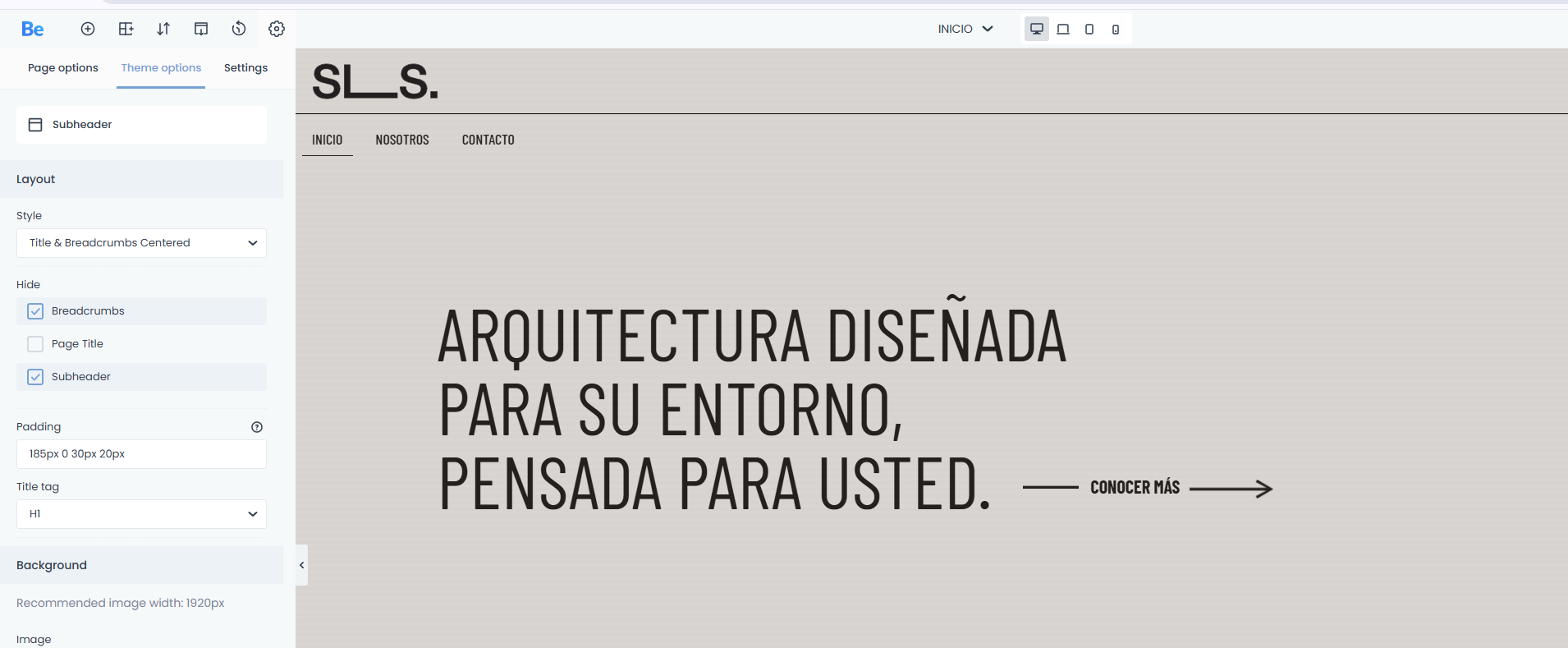
Task: Switch to desktop preview mode
Action: click(x=1037, y=29)
